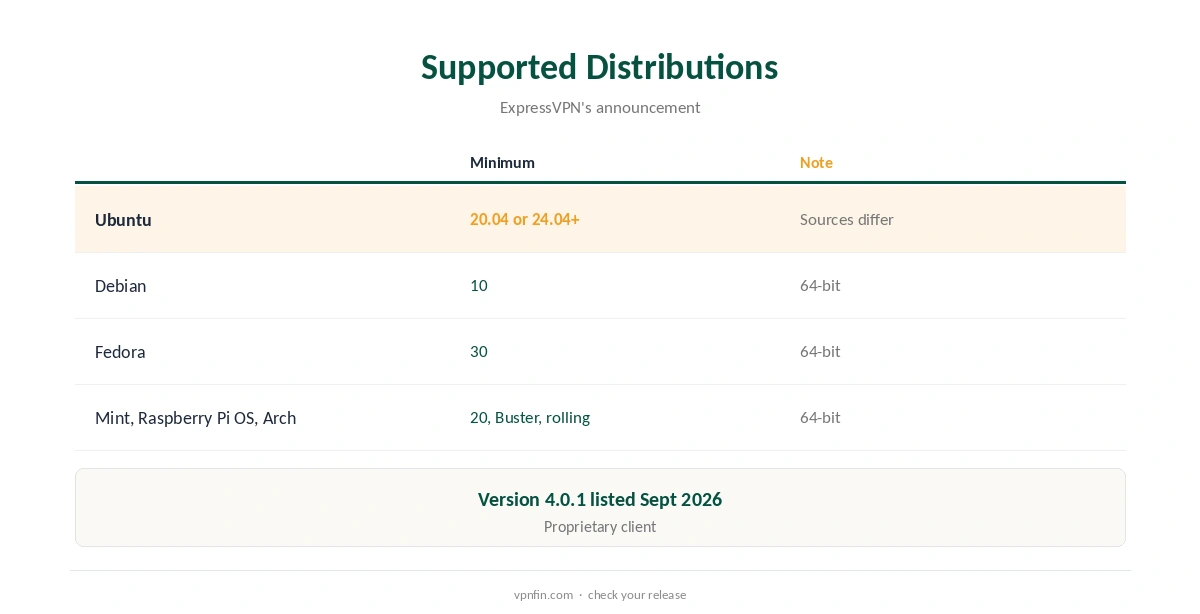
Task: Click the '64-bit' note in Debian row
Action: click(x=820, y=285)
